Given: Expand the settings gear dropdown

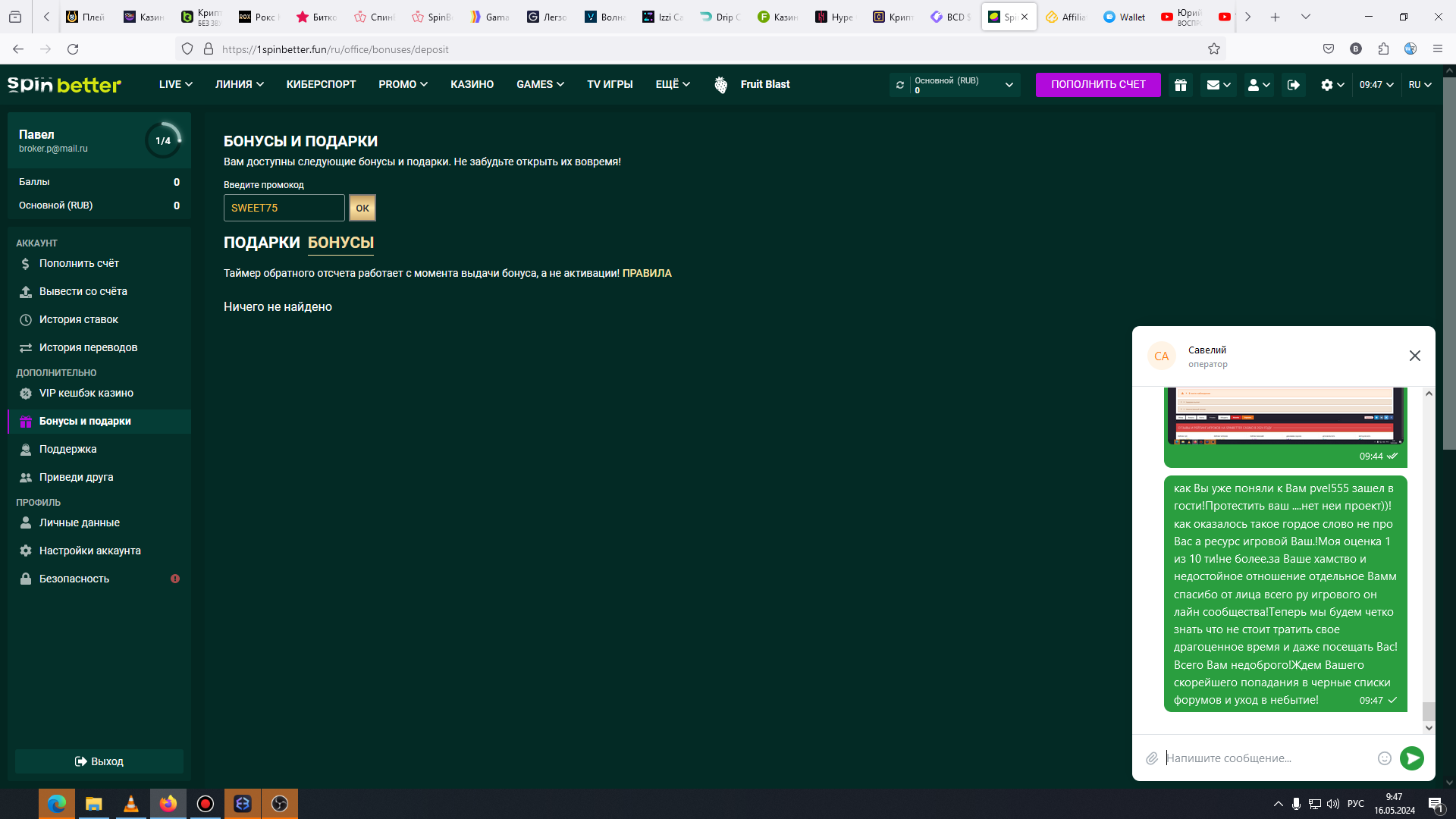Looking at the screenshot, I should [x=1332, y=85].
